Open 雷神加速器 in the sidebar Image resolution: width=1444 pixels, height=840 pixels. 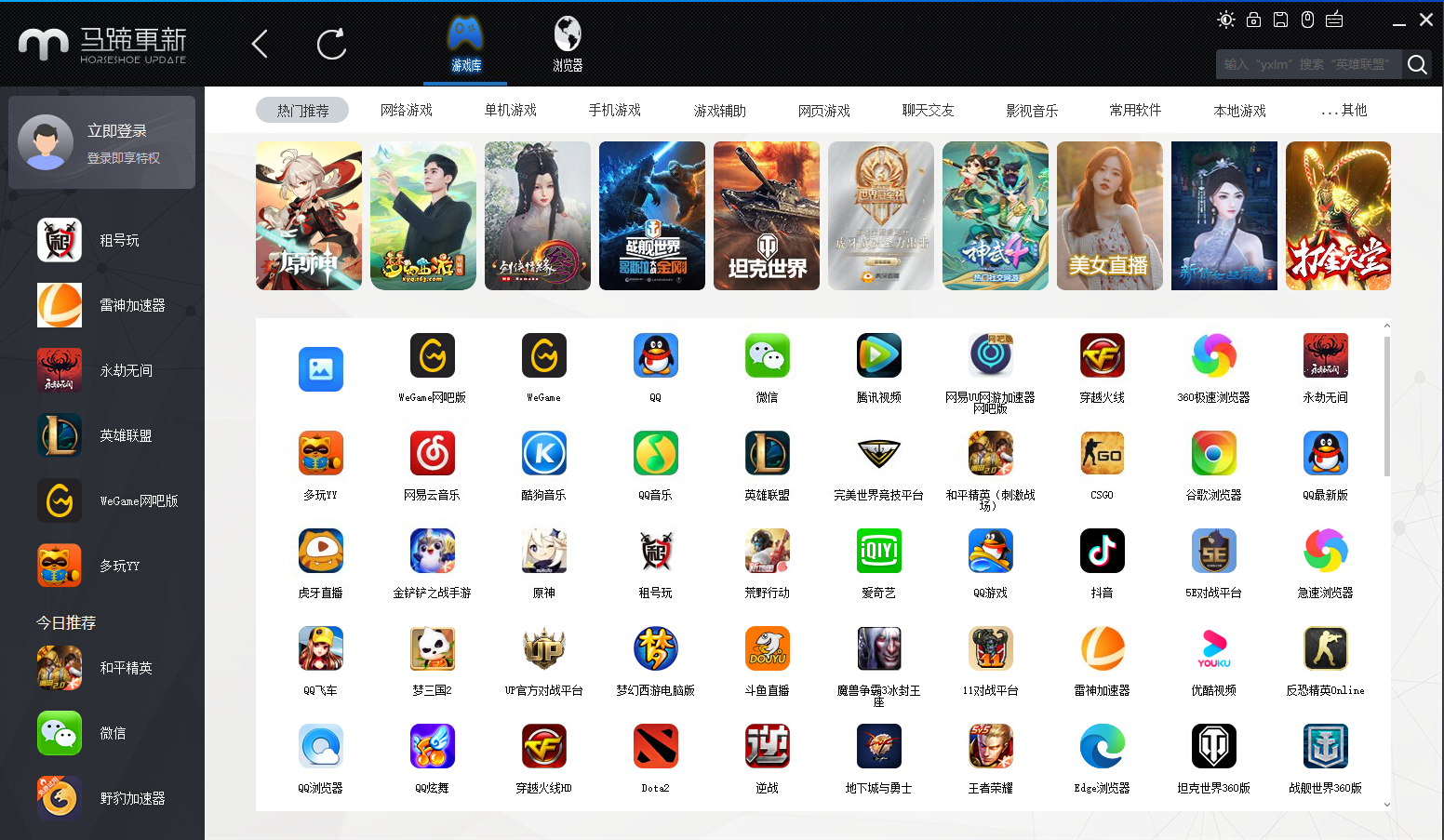(x=102, y=305)
